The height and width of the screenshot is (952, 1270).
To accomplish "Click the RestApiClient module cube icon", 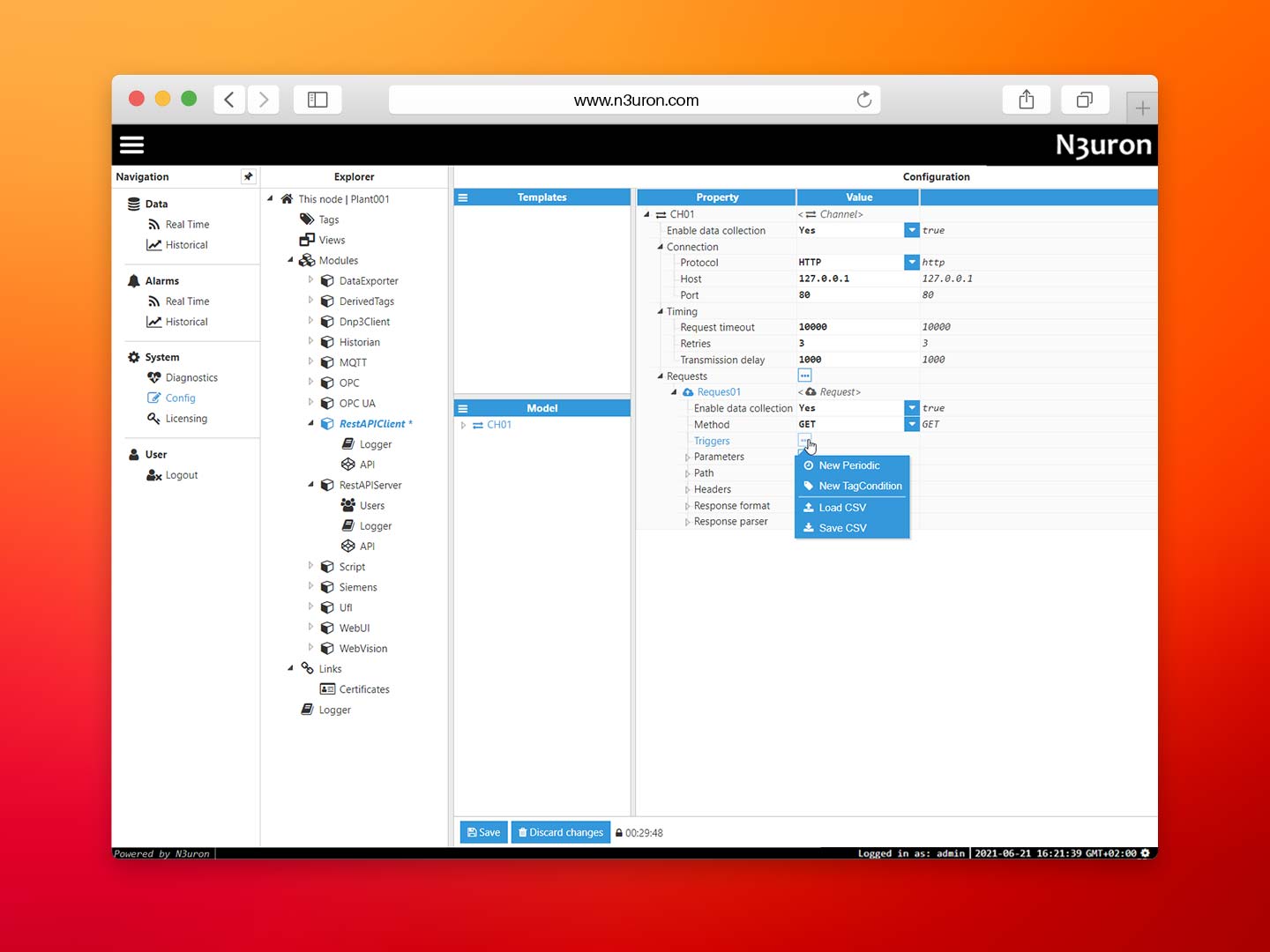I will pyautogui.click(x=327, y=424).
